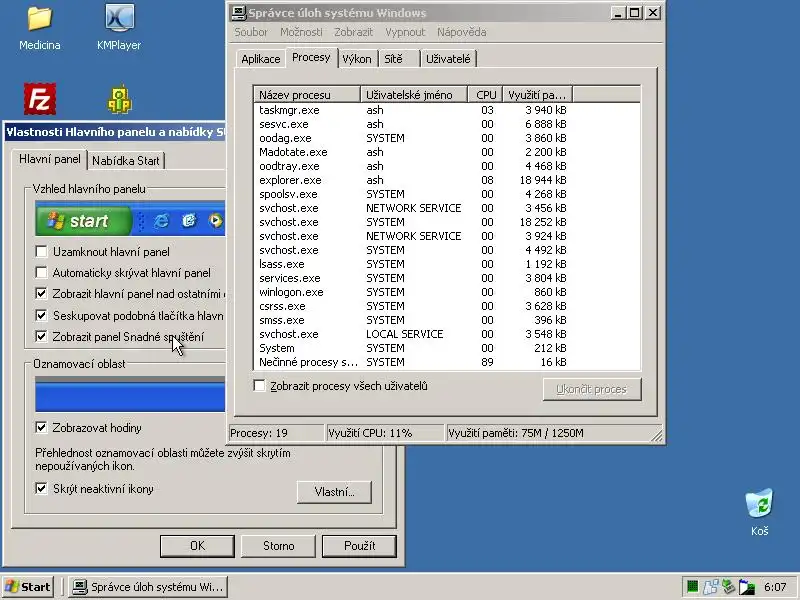This screenshot has width=800, height=600.
Task: Open the Vypnout menu
Action: click(x=405, y=32)
